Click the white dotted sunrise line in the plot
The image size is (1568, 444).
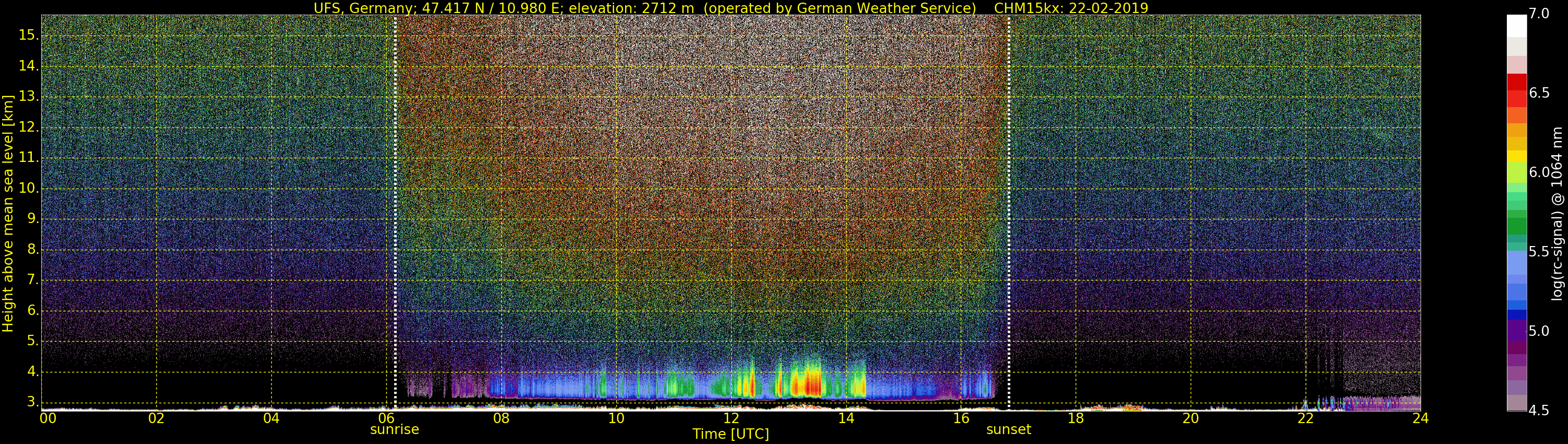[396, 213]
